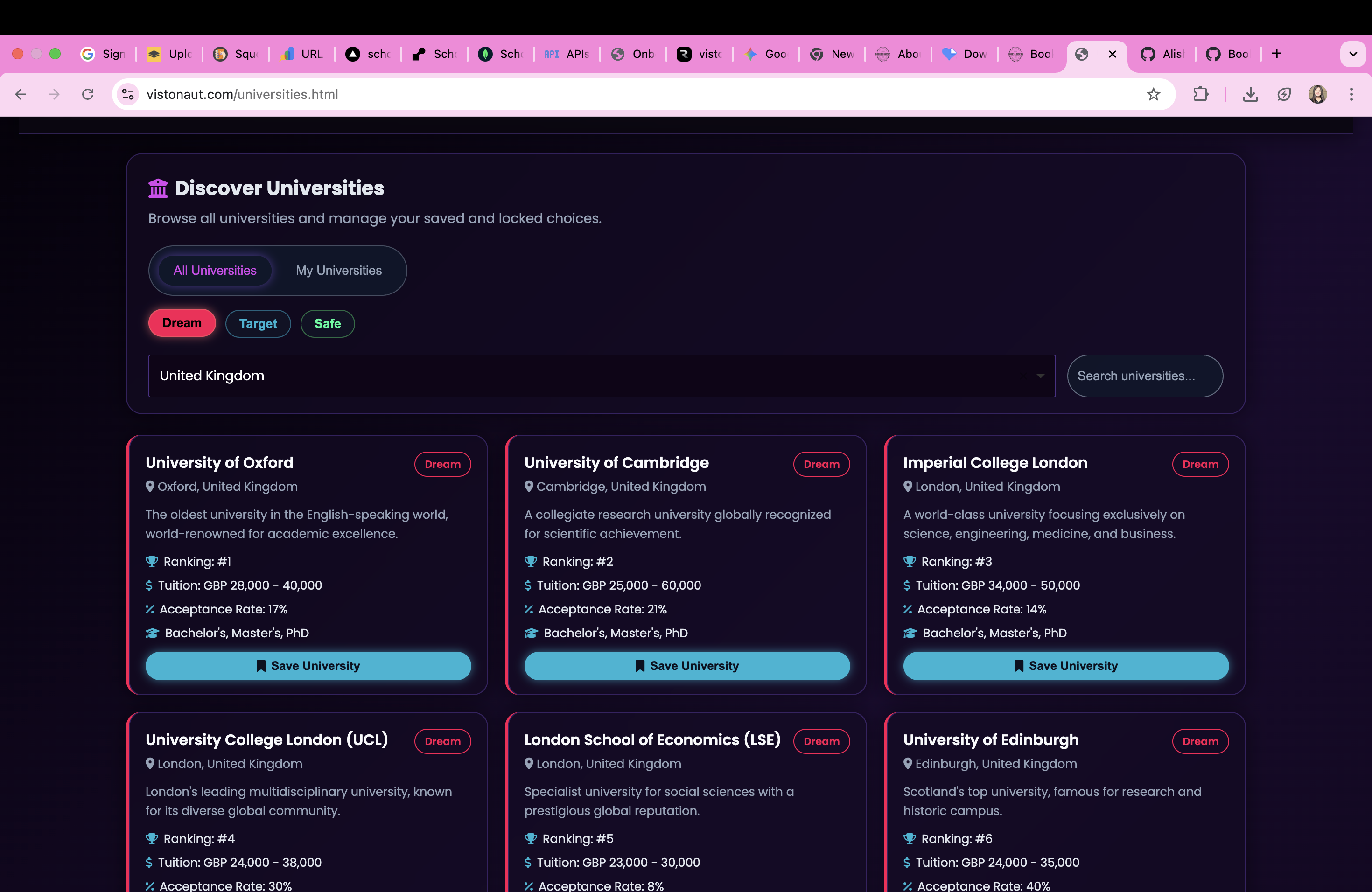The image size is (1372, 892).
Task: Click Dream badge on UCL card
Action: pos(443,741)
